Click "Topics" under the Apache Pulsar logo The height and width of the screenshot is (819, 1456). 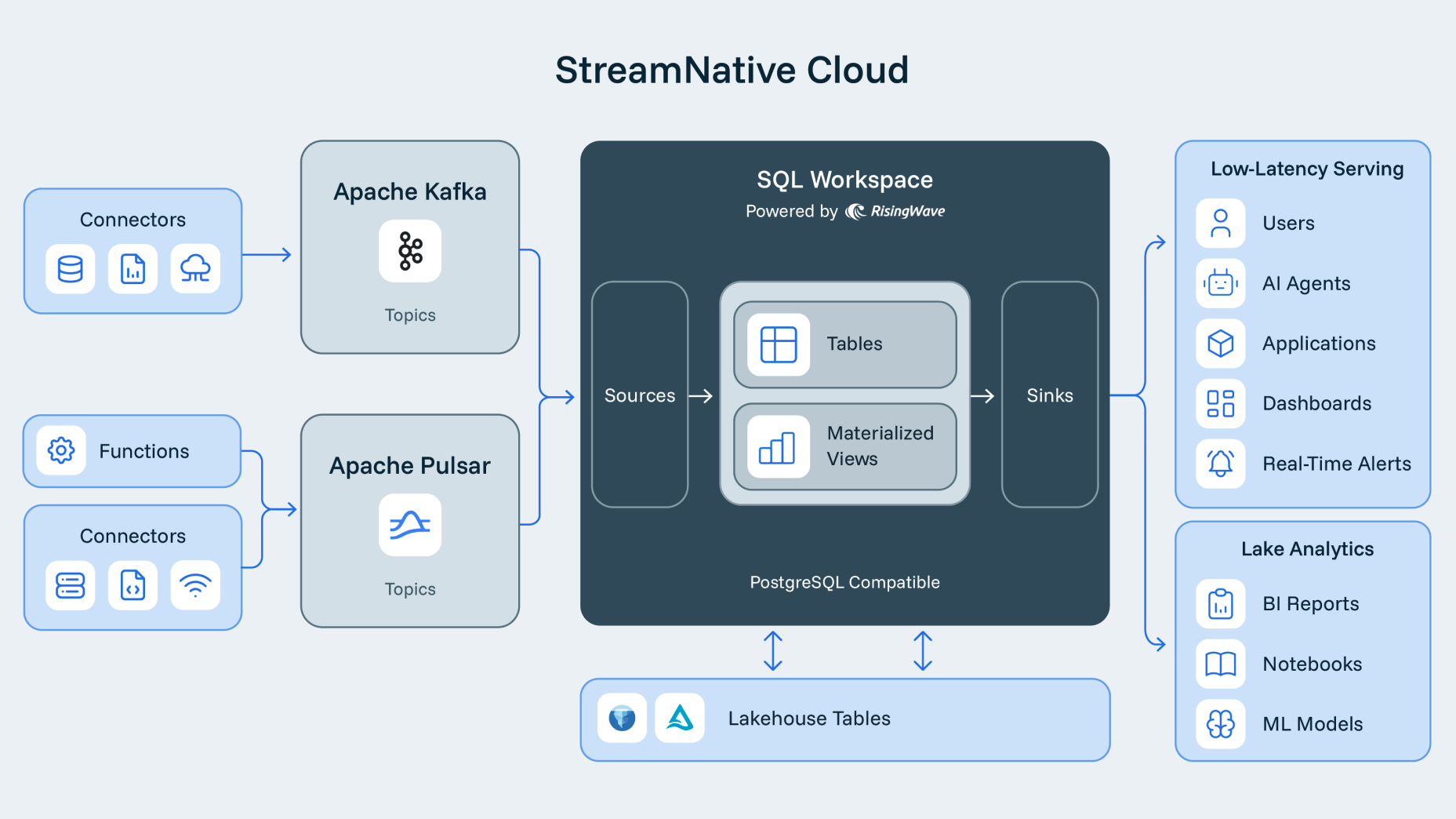[x=410, y=589]
